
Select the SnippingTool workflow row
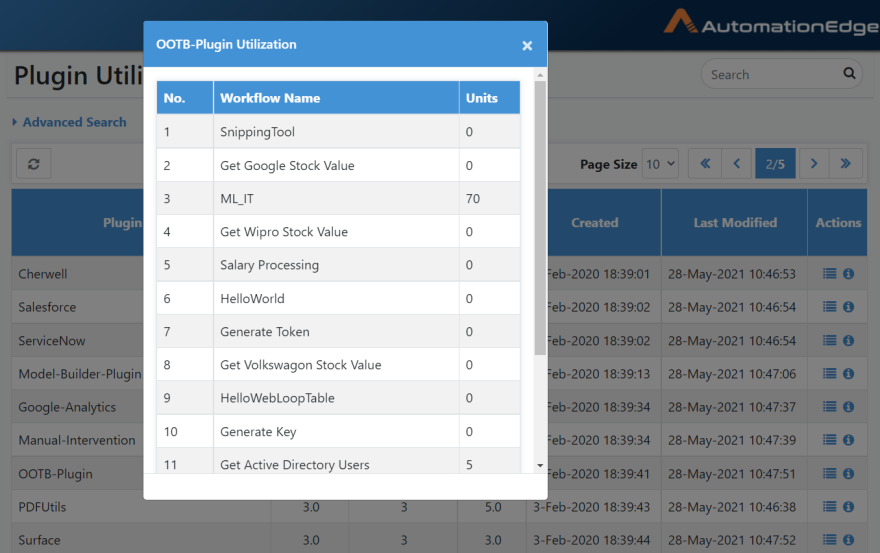click(338, 132)
